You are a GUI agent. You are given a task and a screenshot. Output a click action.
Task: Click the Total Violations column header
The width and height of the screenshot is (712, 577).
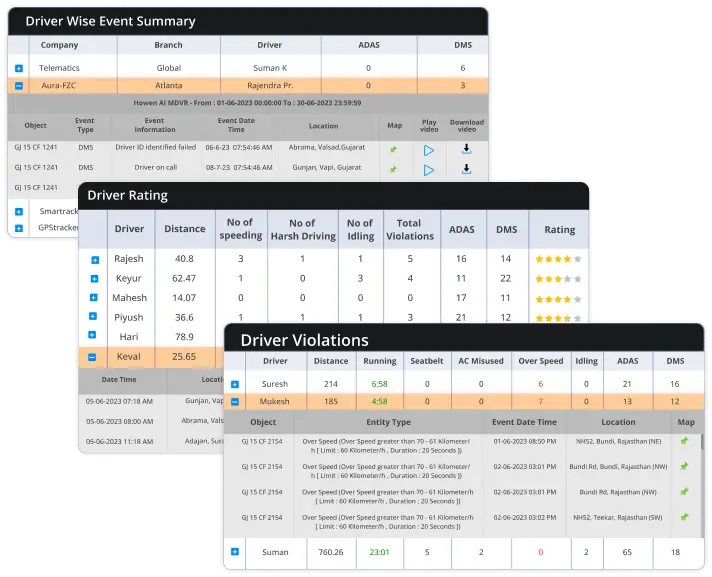pos(410,229)
